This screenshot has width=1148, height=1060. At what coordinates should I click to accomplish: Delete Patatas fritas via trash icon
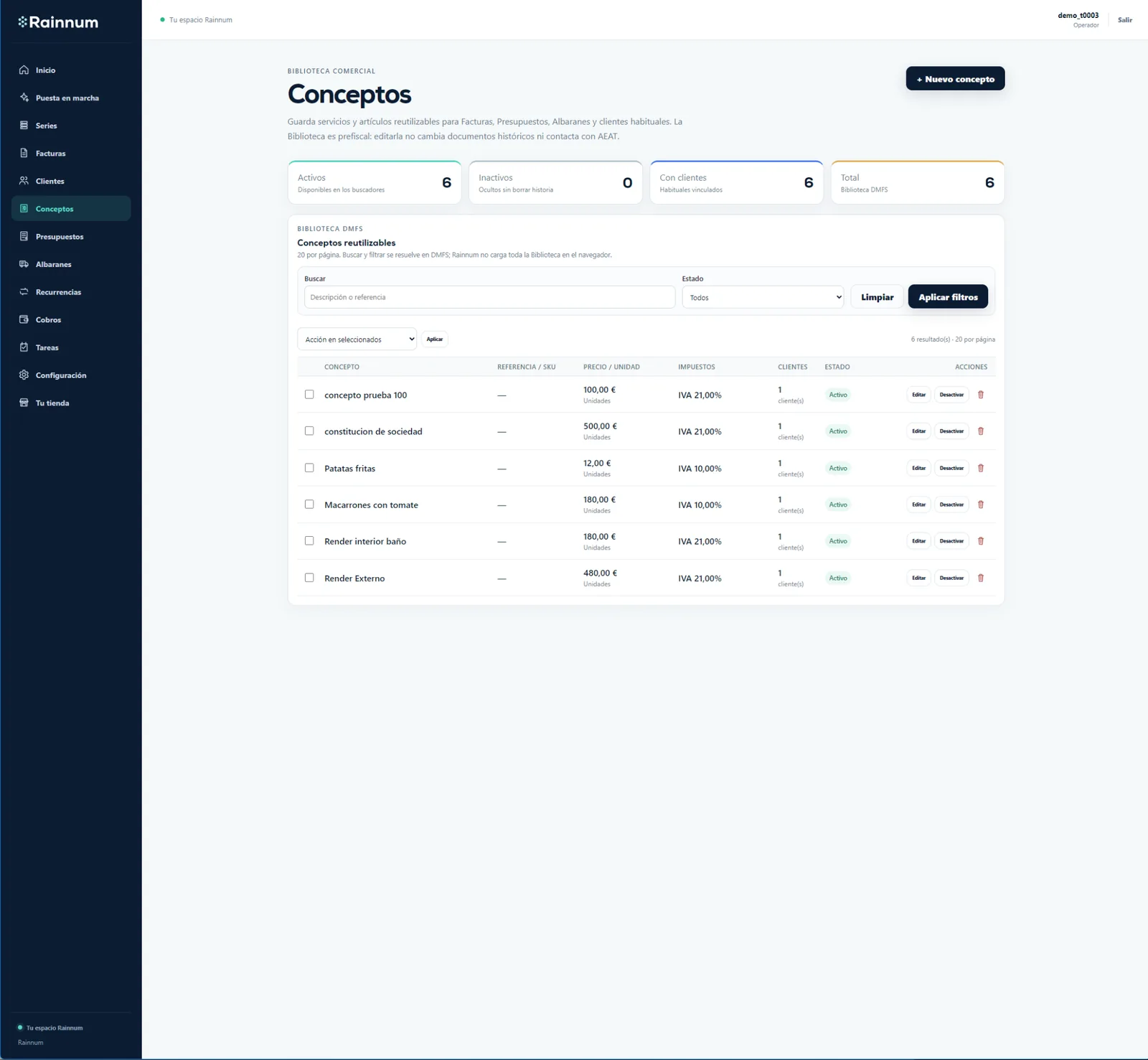click(981, 468)
